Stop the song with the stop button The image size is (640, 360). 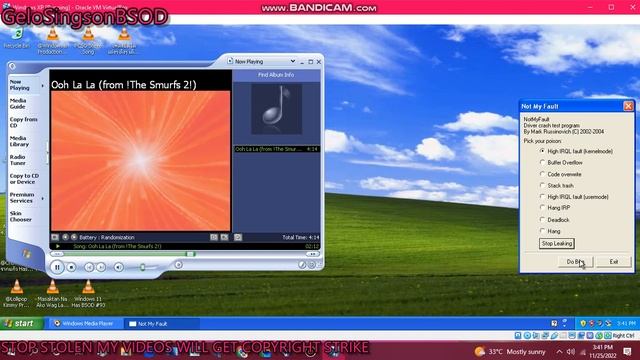coord(71,267)
